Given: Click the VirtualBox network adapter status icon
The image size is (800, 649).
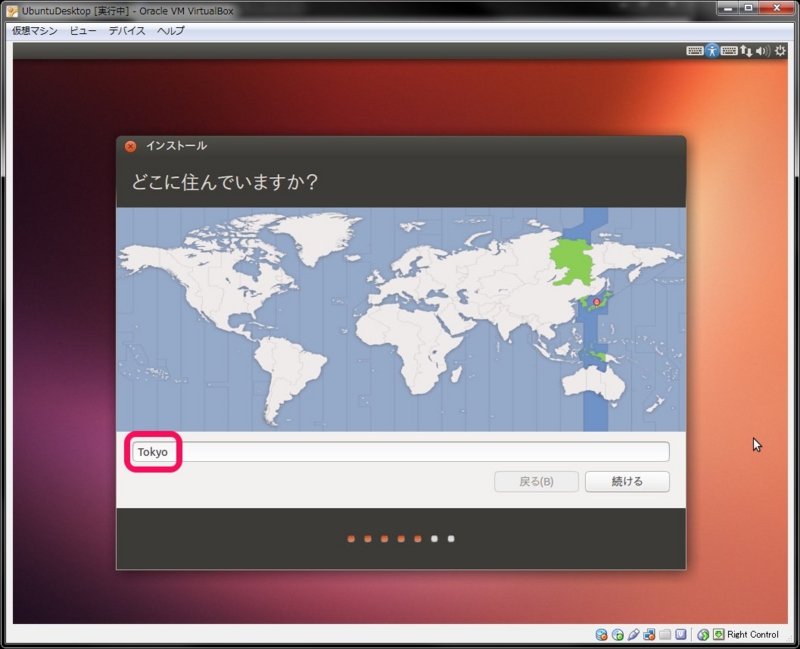Looking at the screenshot, I should tap(649, 634).
